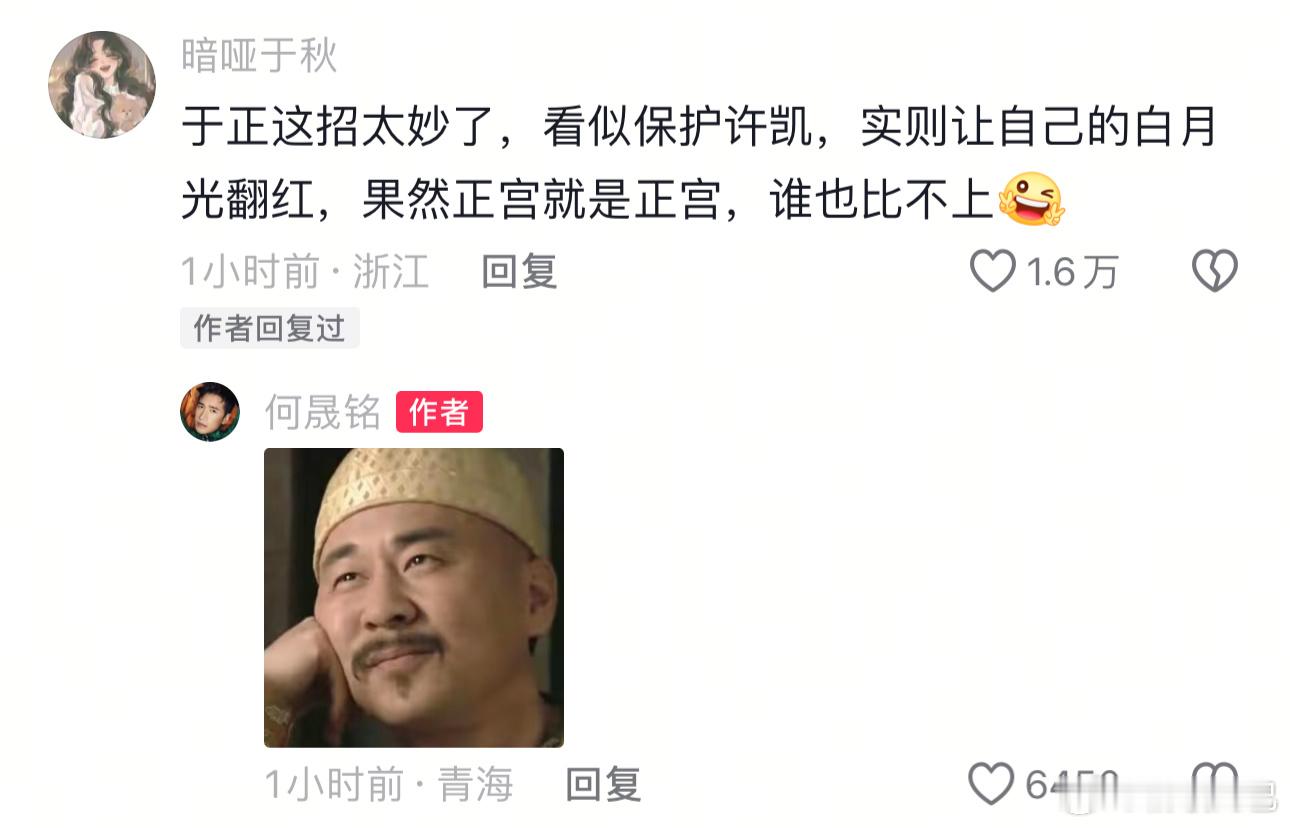Image resolution: width=1290 pixels, height=828 pixels.
Task: Open the 暗哑于秋 commenter's avatar
Action: click(x=102, y=84)
